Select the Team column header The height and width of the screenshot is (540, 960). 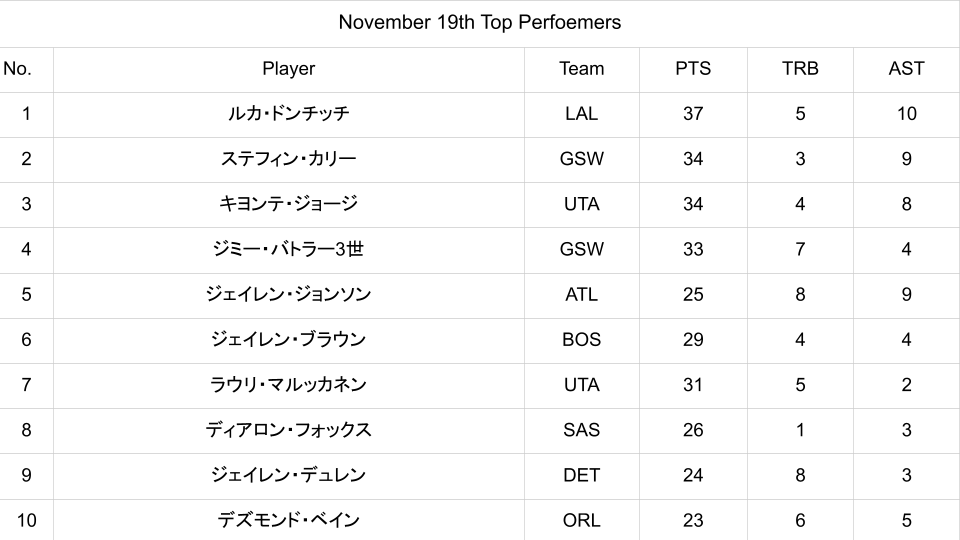pyautogui.click(x=581, y=69)
